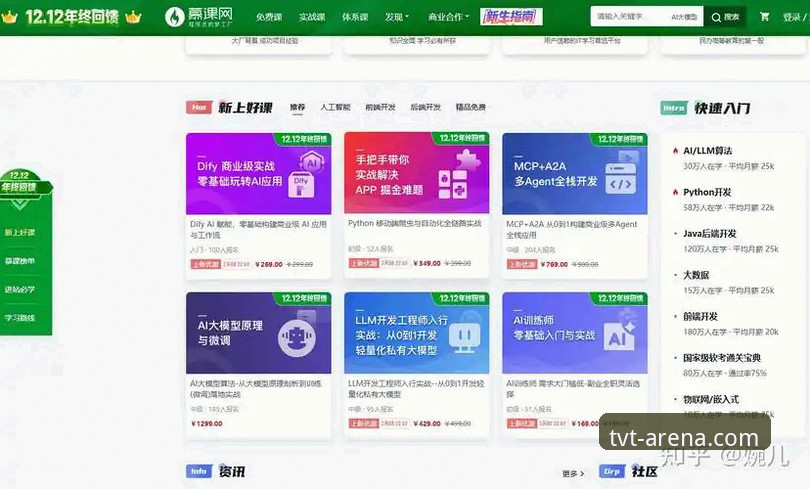Click the code window icon on MCP+A2A card
The height and width of the screenshot is (489, 810).
(x=620, y=179)
